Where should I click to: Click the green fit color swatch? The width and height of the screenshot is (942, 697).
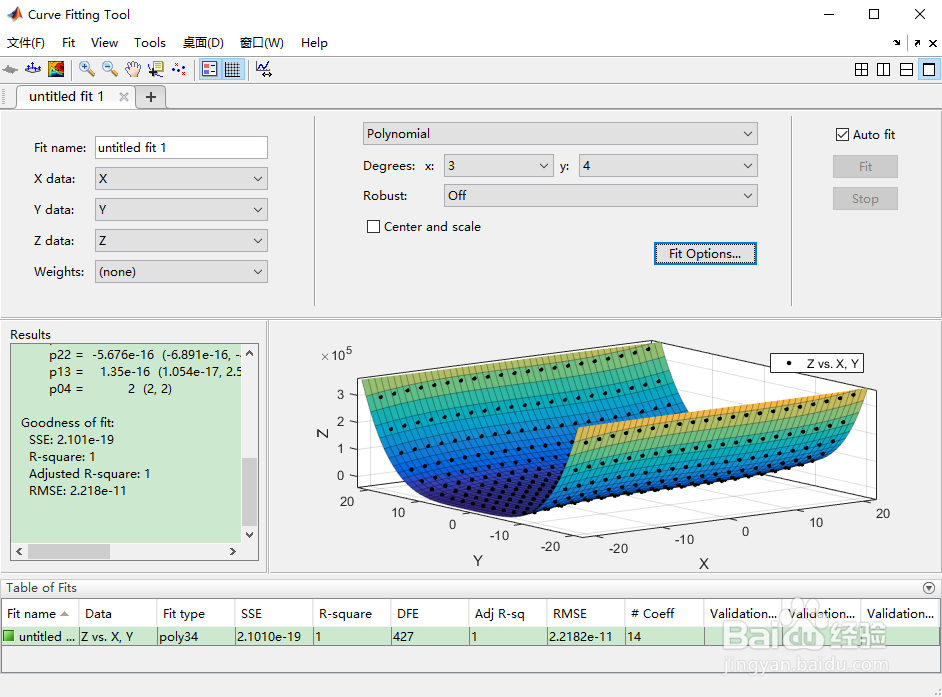8,636
